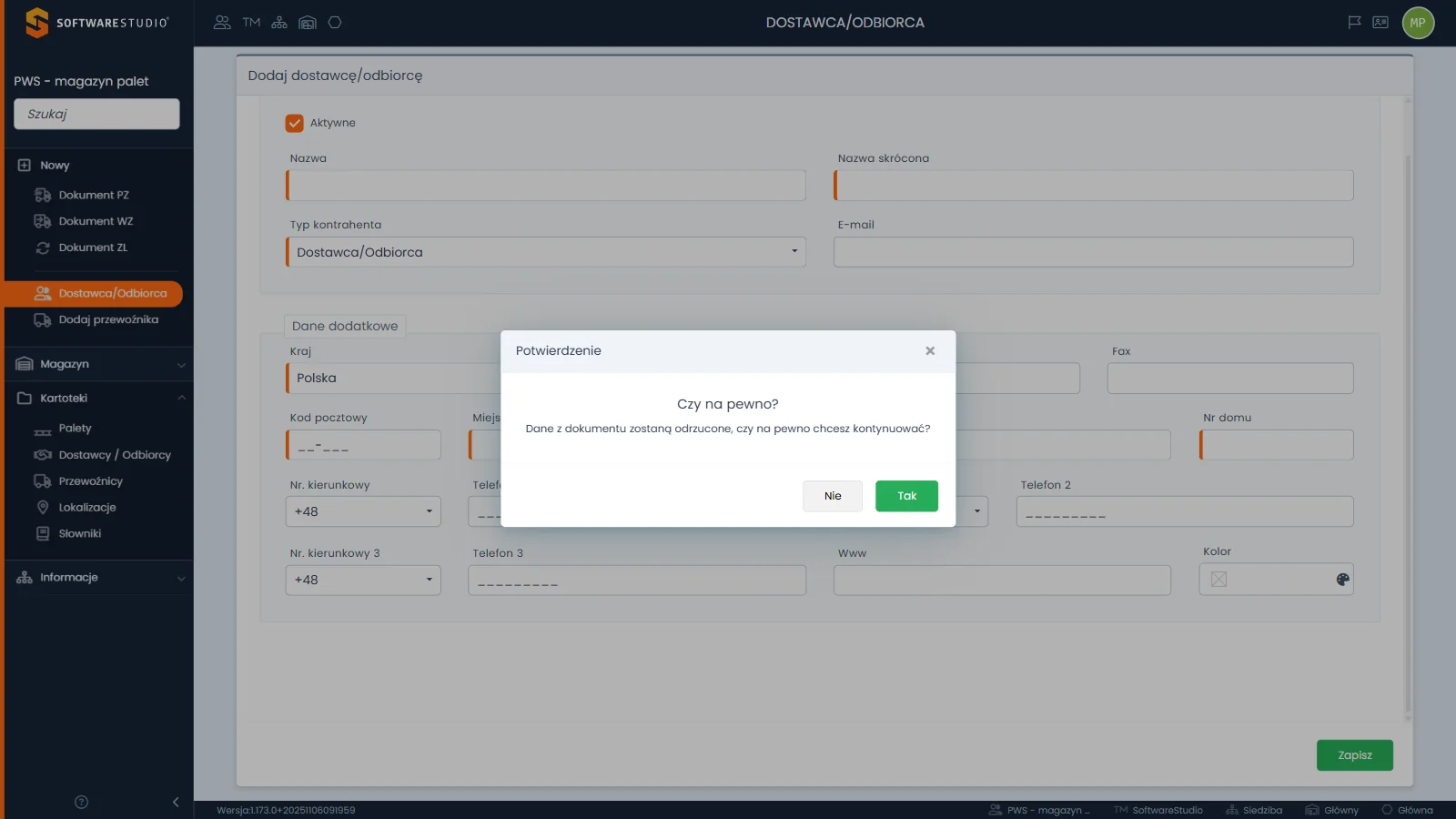Viewport: 1456px width, 819px height.
Task: Click the users icon in top toolbar
Action: pyautogui.click(x=222, y=23)
